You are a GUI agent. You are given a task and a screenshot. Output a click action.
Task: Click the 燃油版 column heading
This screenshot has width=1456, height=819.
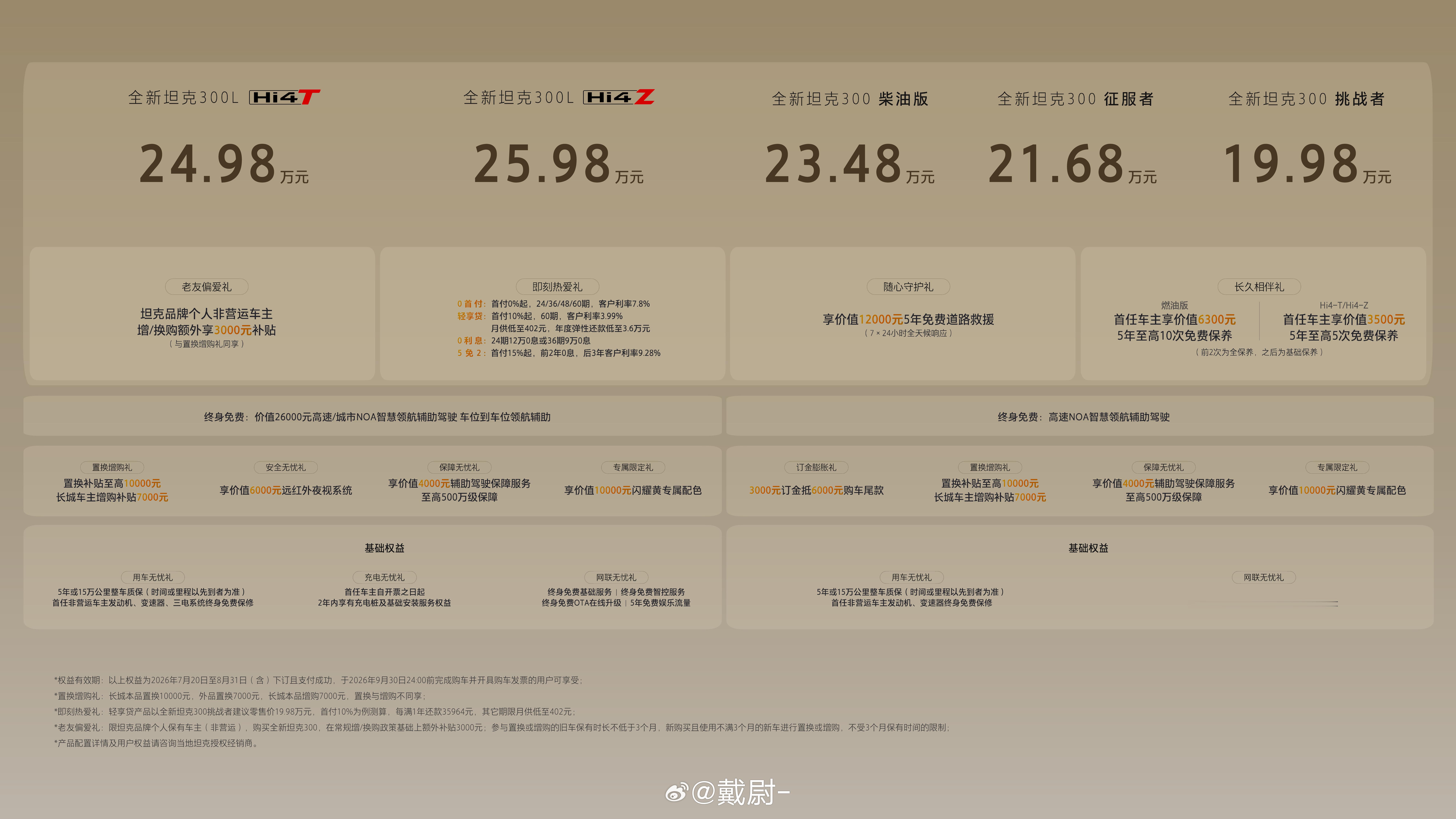(1174, 305)
